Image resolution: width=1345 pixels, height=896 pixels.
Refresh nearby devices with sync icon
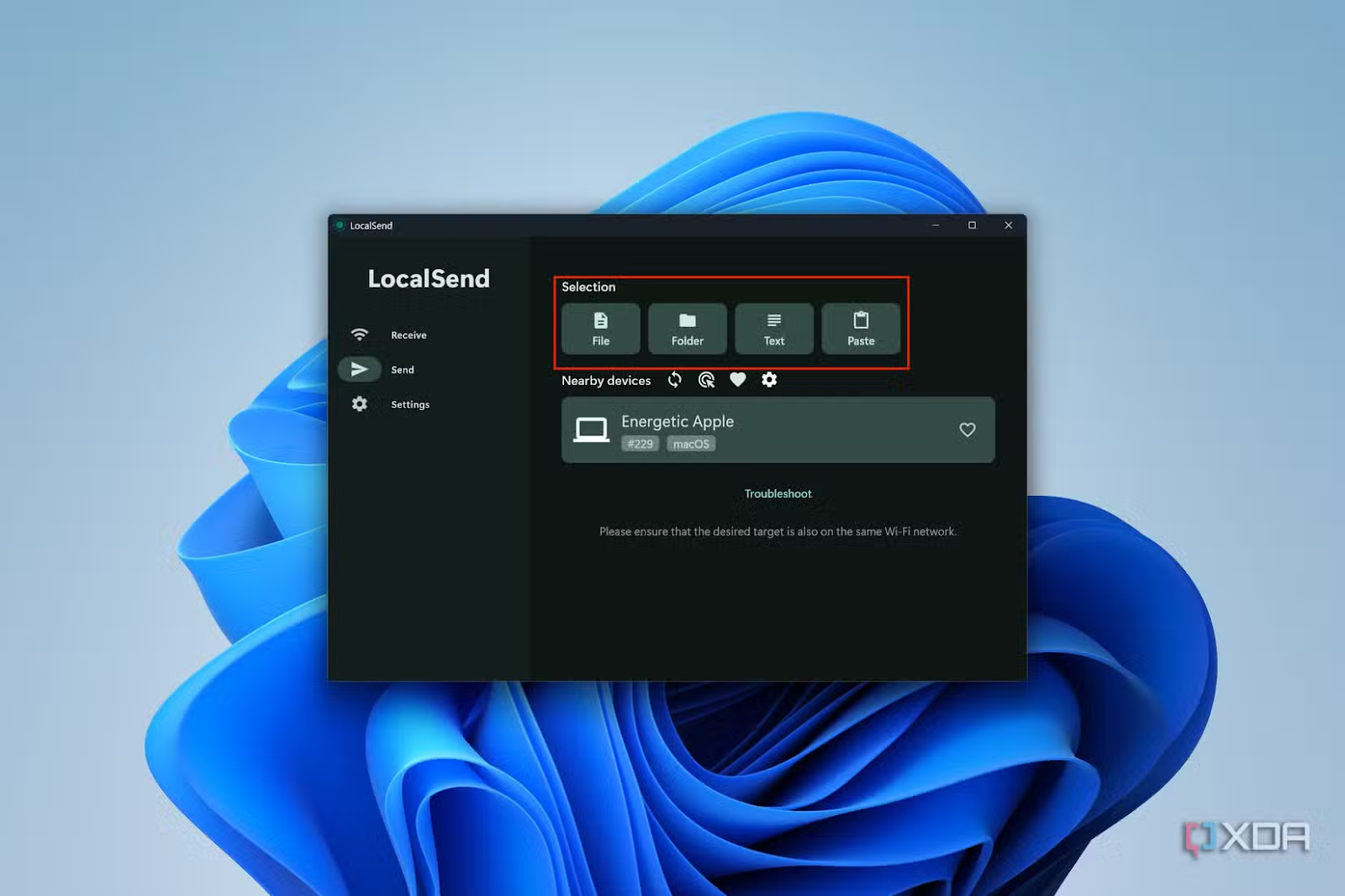(x=674, y=380)
